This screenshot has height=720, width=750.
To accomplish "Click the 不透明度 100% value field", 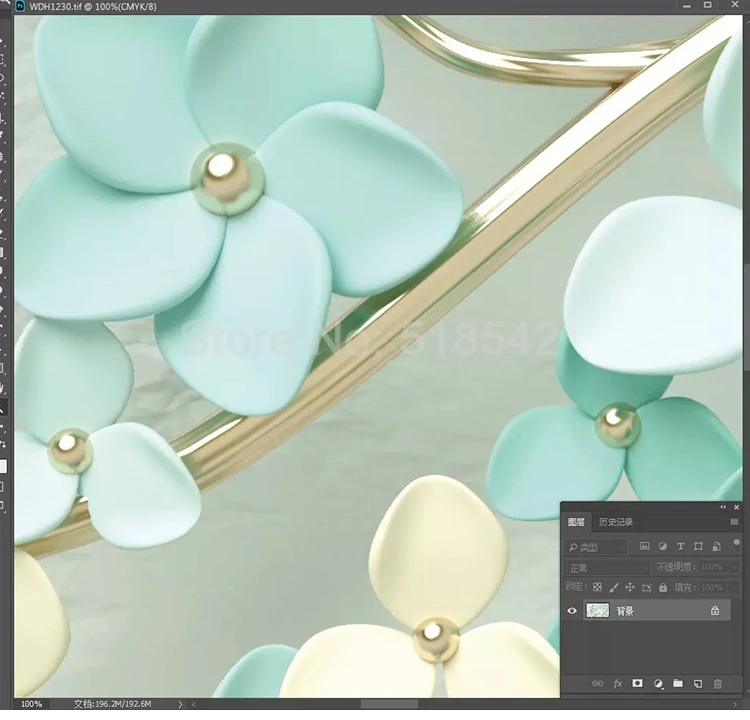I will tap(713, 567).
